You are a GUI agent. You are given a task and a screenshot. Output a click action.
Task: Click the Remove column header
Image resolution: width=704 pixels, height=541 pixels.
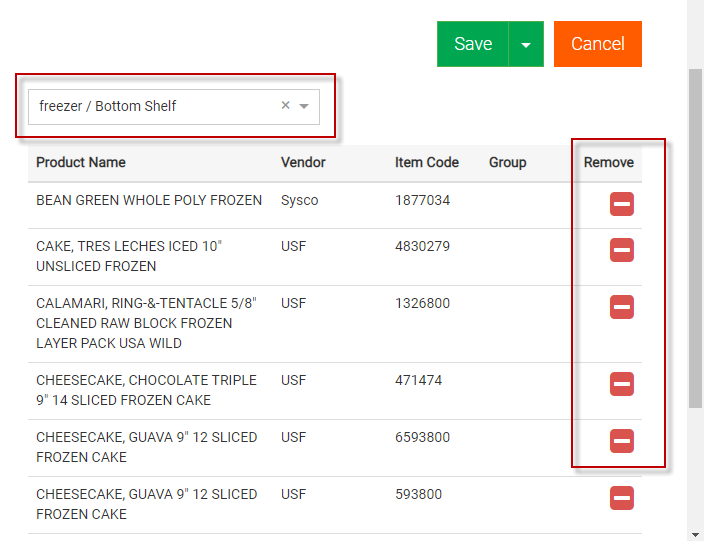(x=608, y=162)
